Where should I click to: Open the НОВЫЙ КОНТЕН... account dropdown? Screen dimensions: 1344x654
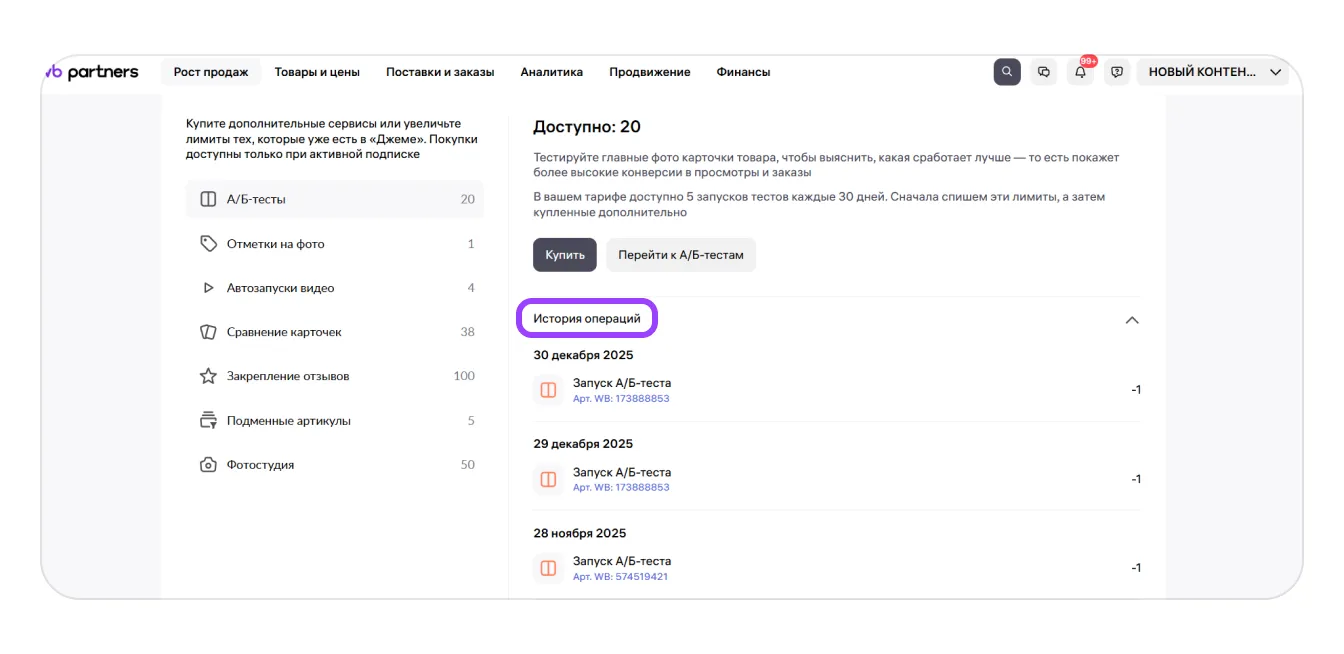point(1213,72)
